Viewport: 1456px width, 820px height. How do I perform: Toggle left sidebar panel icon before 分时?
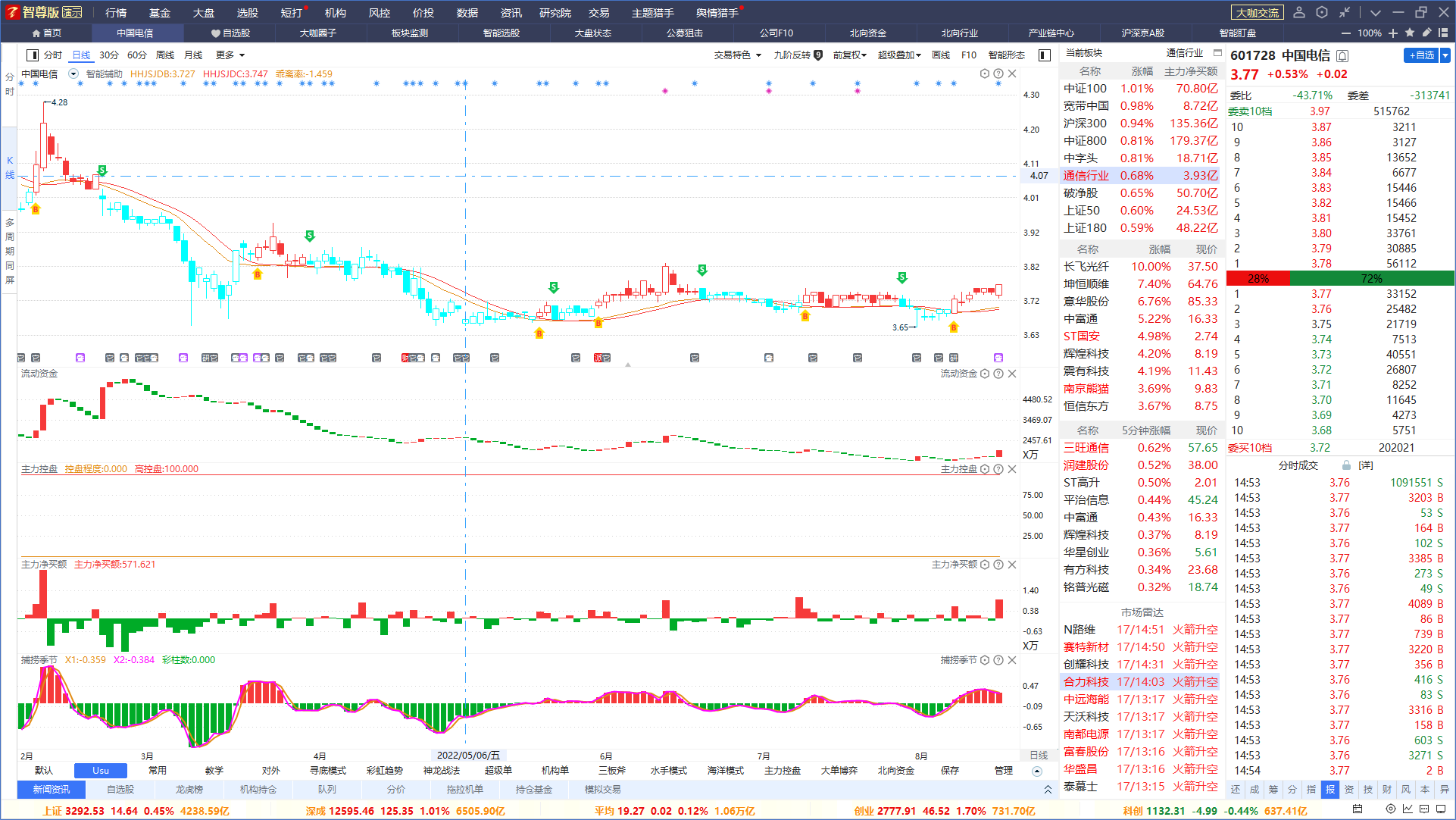point(33,55)
